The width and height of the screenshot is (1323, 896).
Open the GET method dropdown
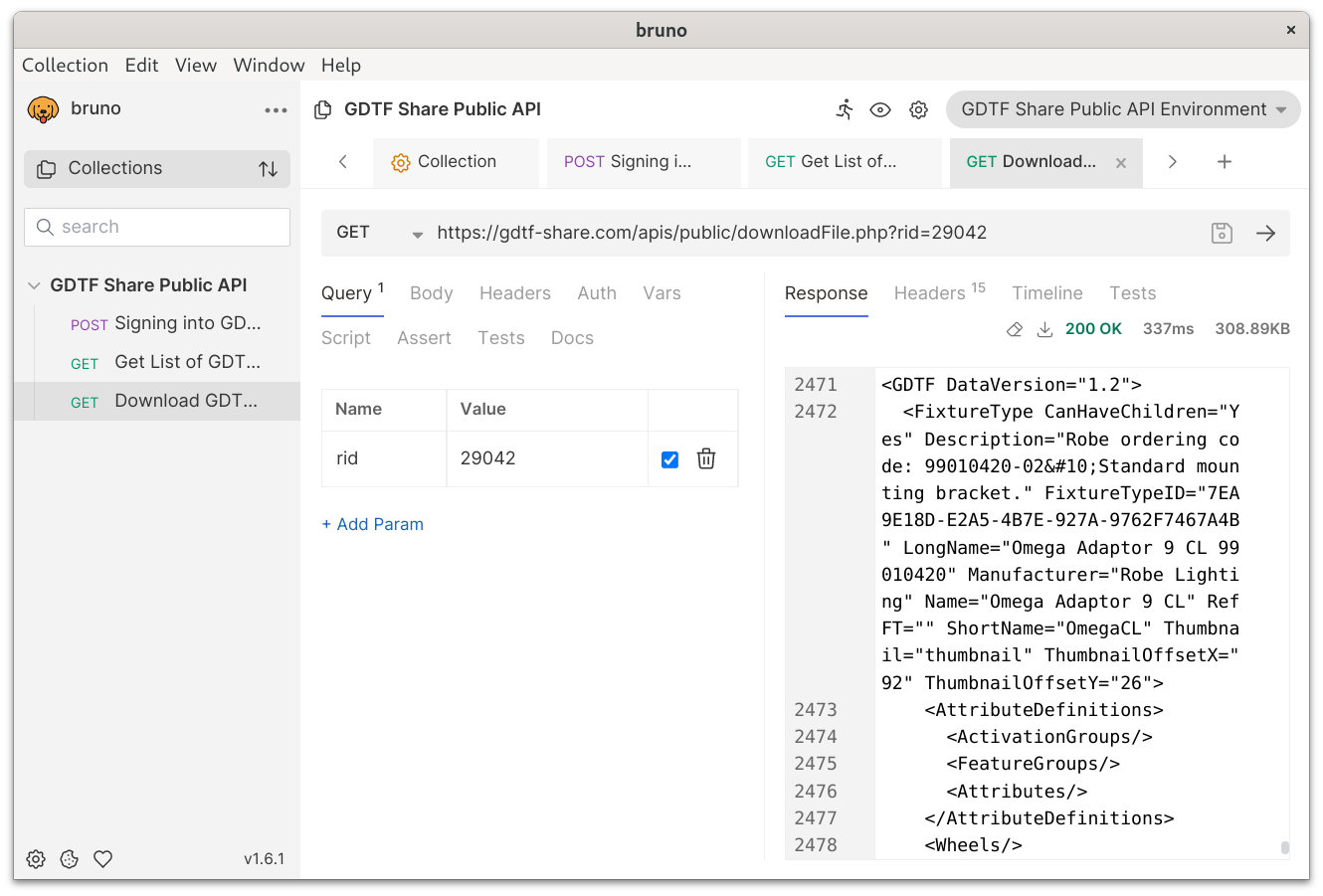click(379, 233)
